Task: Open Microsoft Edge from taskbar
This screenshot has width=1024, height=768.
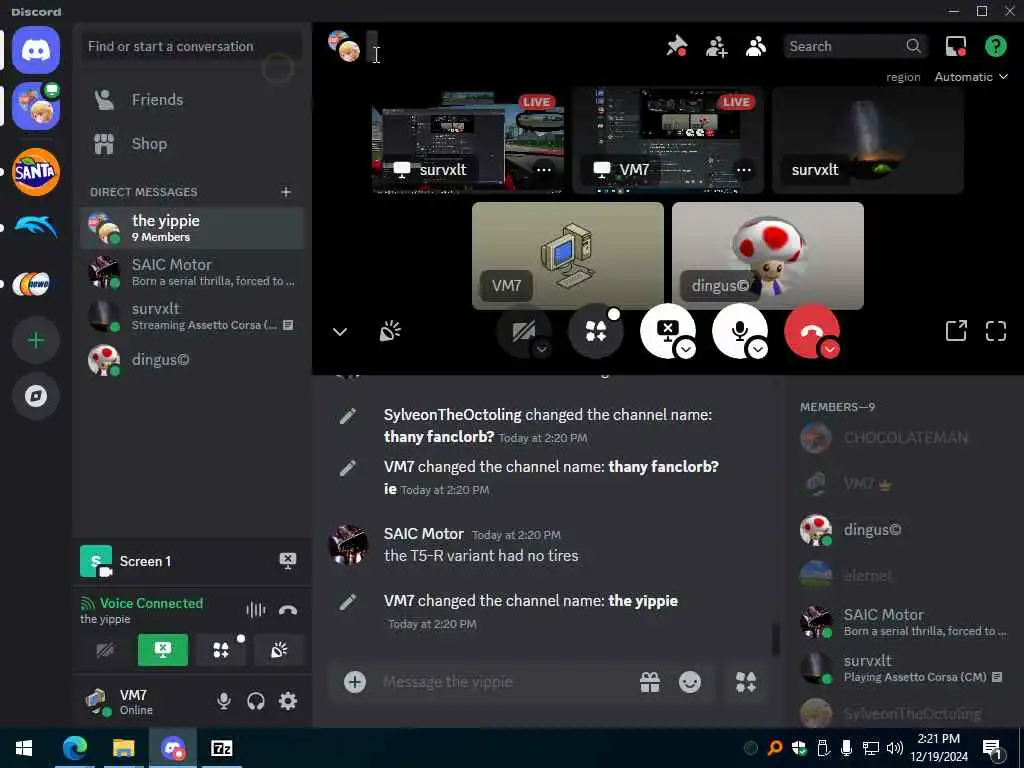Action: 74,748
